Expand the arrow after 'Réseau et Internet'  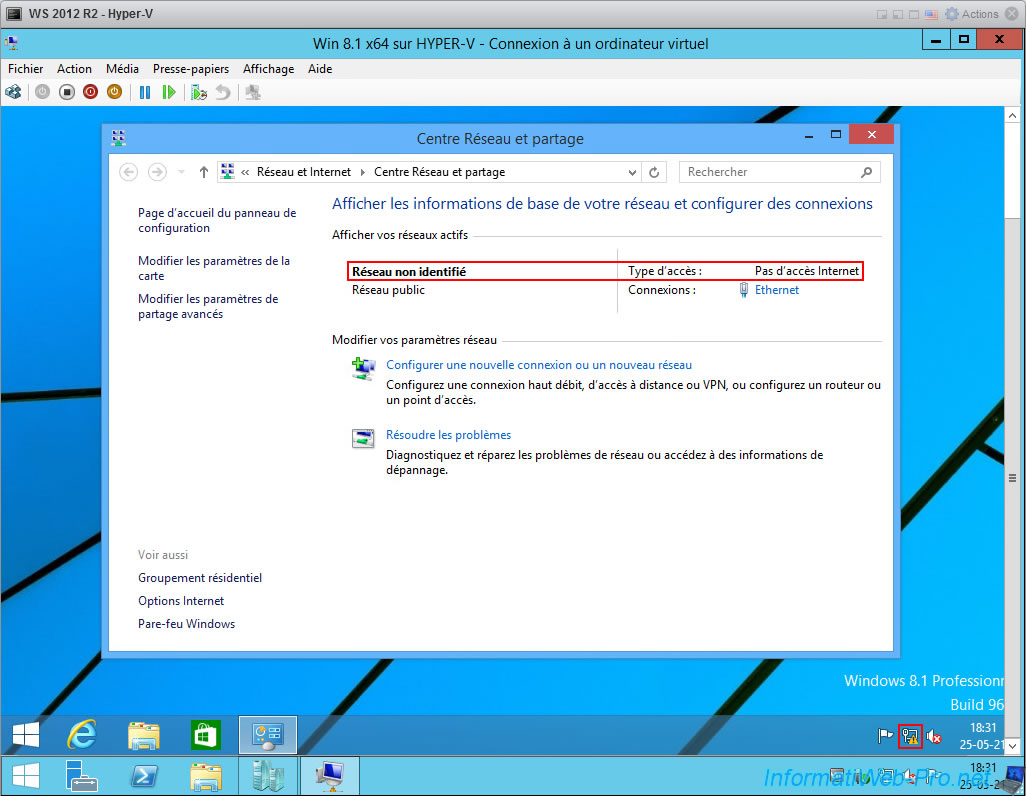click(363, 172)
